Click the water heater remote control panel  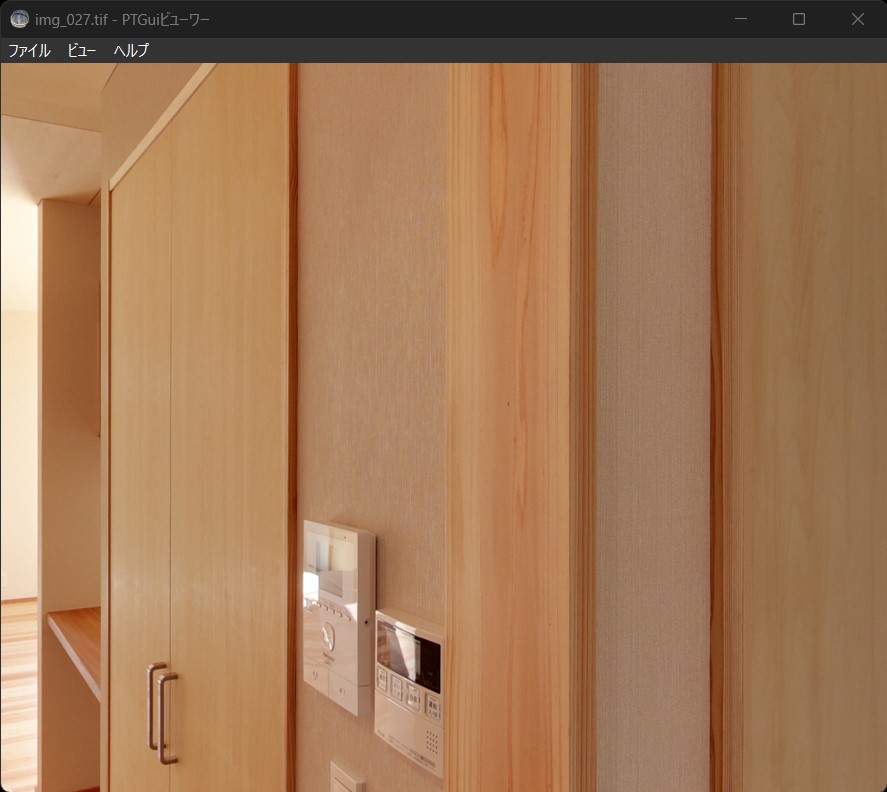click(x=409, y=690)
